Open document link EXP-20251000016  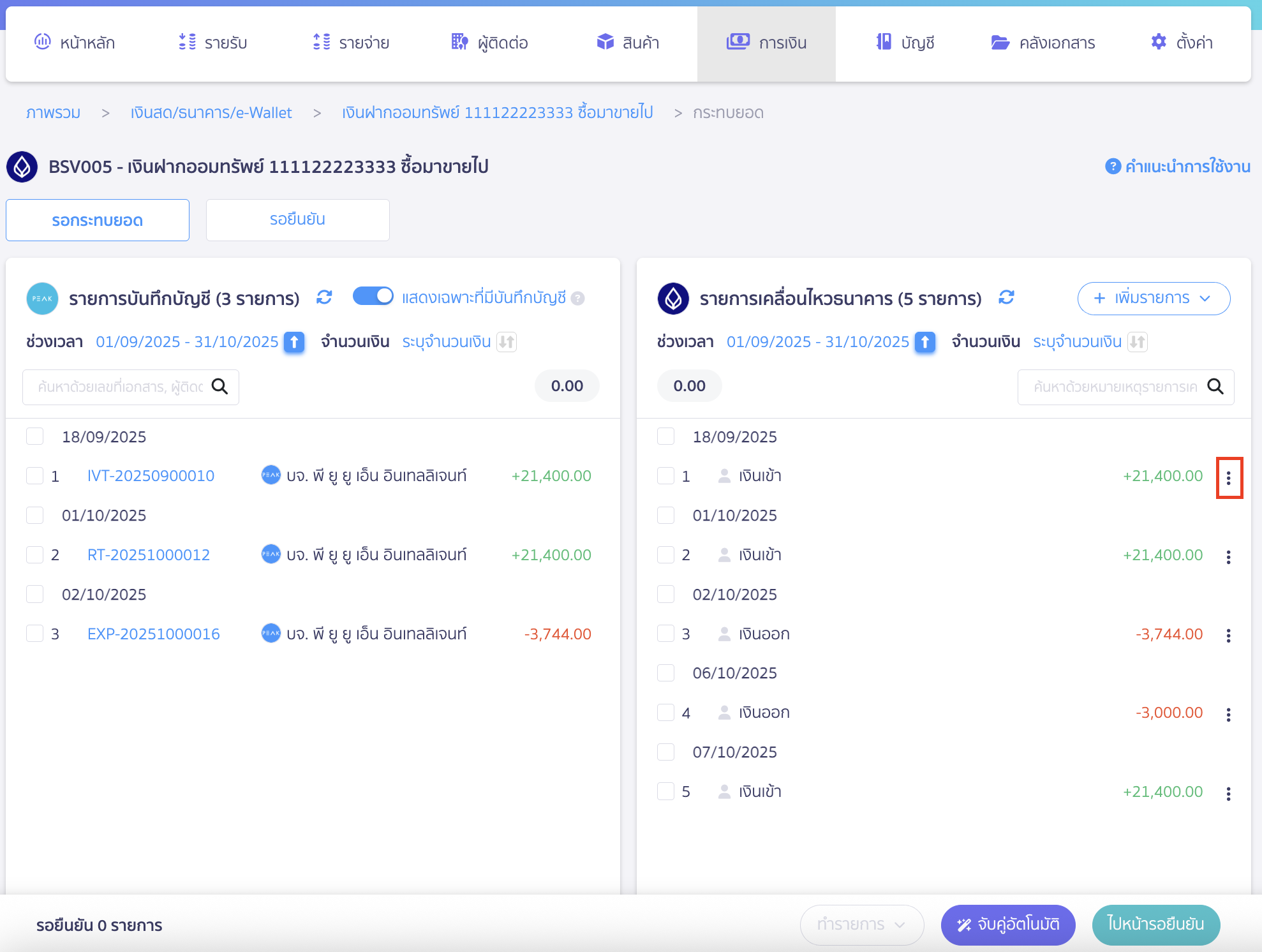tap(153, 634)
